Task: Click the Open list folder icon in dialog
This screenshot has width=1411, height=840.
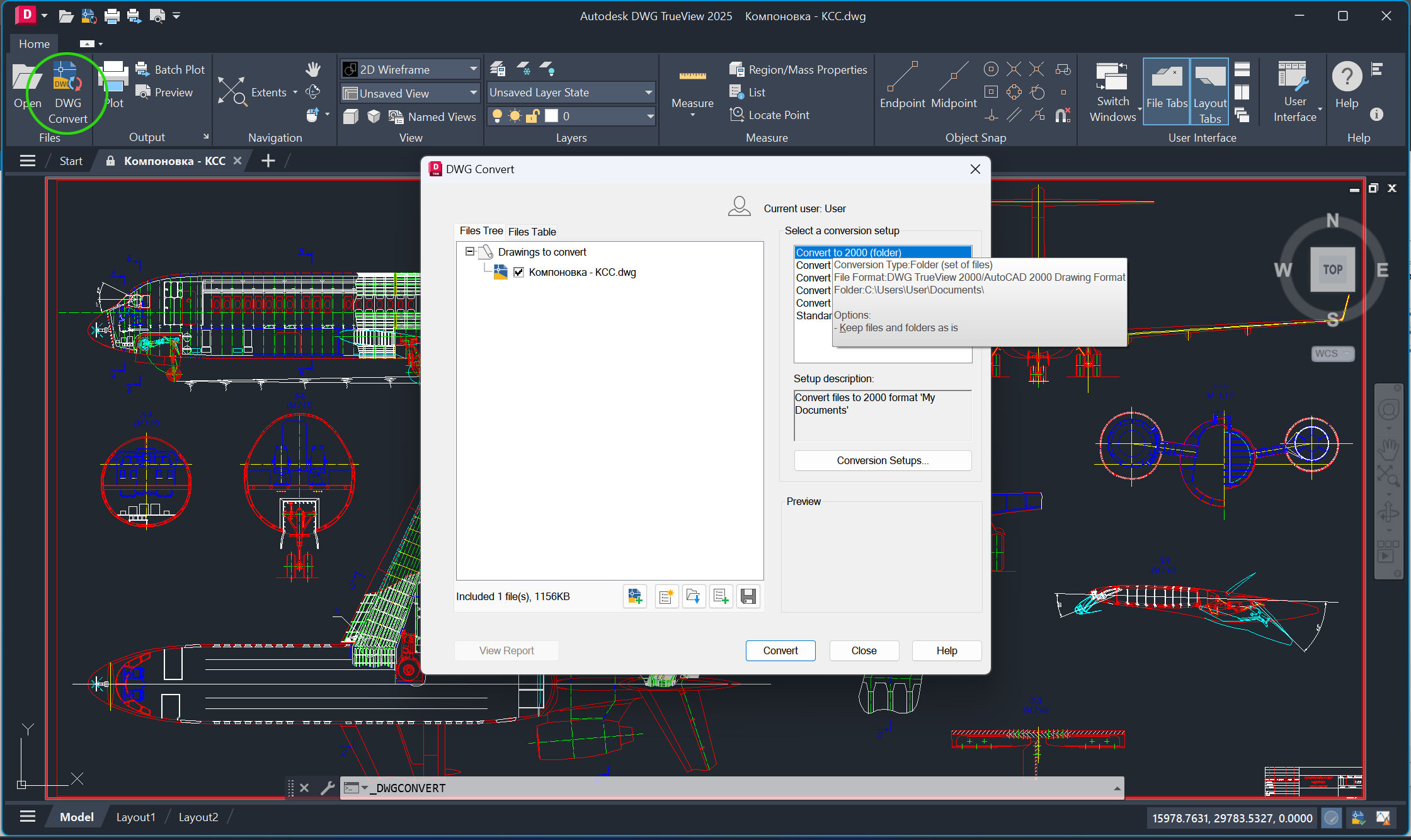Action: coord(694,596)
